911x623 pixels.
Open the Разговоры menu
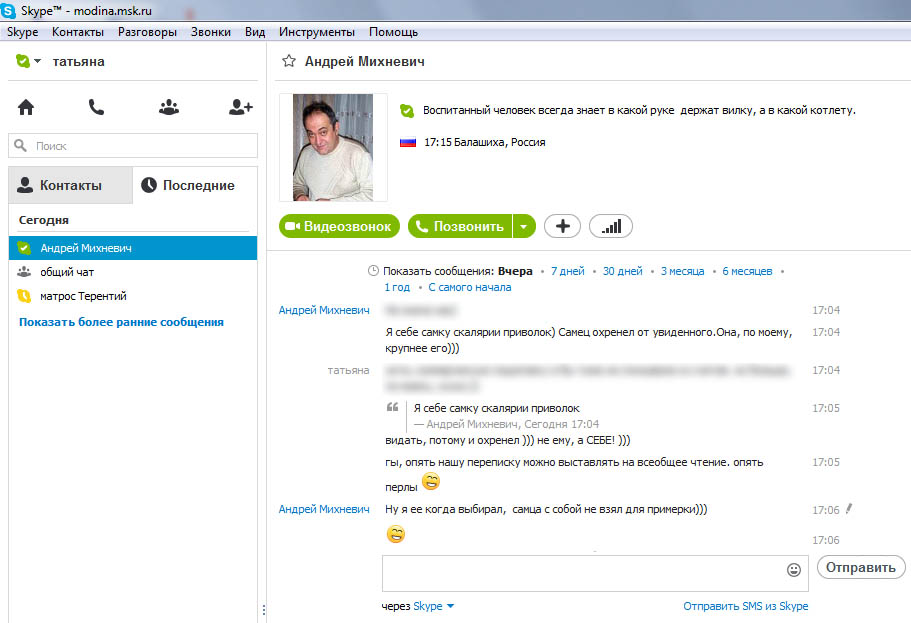coord(148,32)
